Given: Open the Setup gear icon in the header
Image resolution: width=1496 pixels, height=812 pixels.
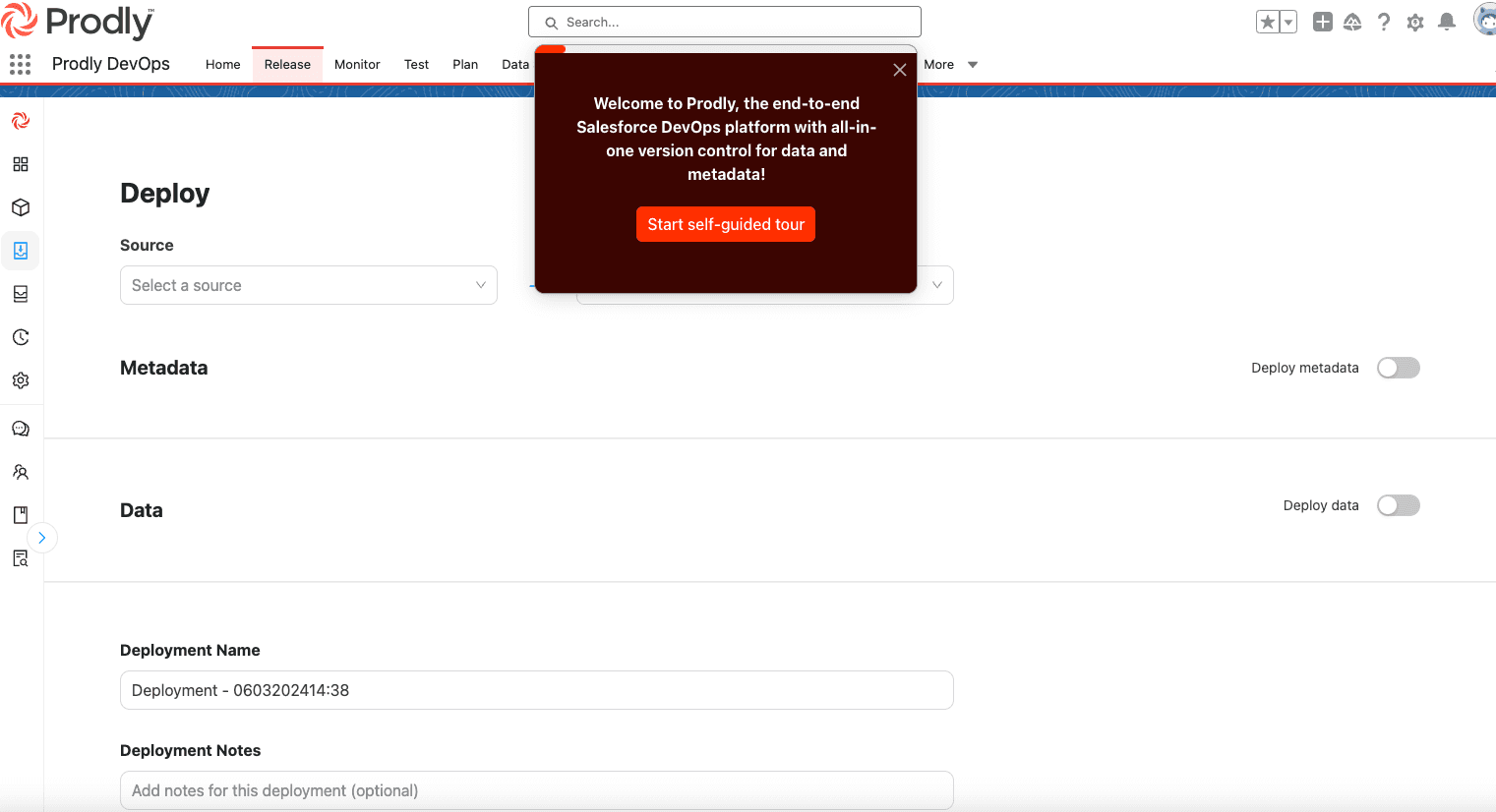Looking at the screenshot, I should pos(1415,22).
